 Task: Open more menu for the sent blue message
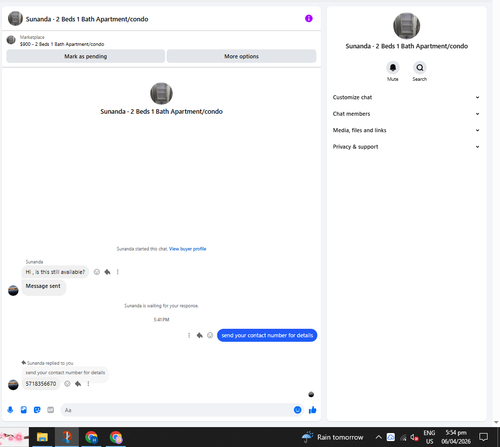point(189,335)
